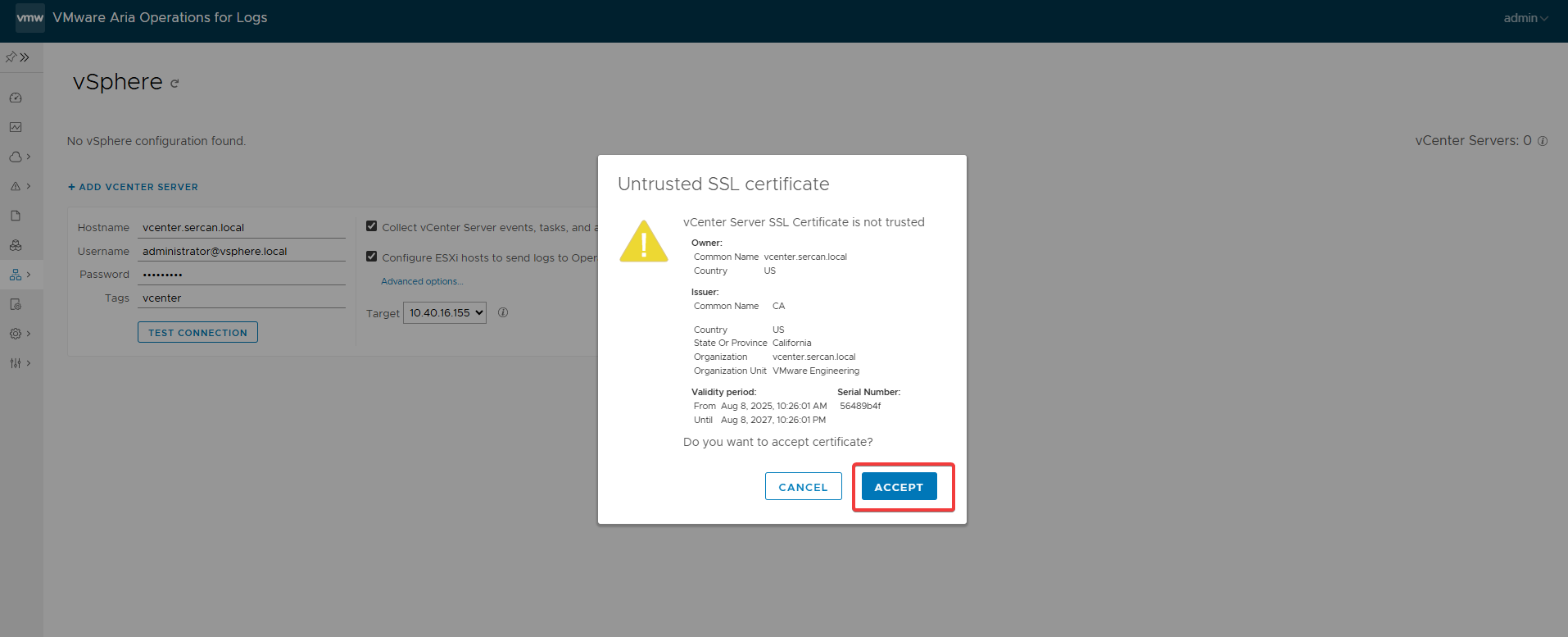
Task: Open the alerts triangle icon in sidebar
Action: pyautogui.click(x=16, y=186)
